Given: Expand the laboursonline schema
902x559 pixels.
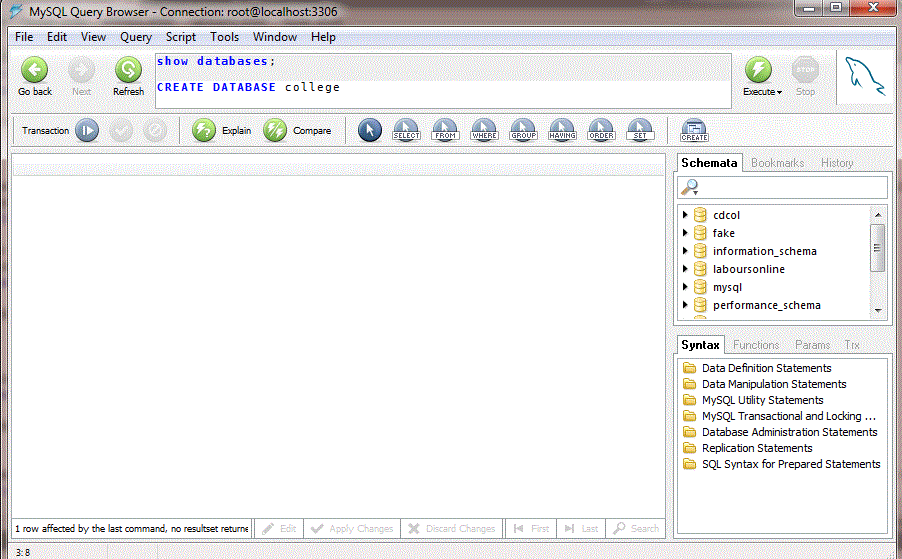Looking at the screenshot, I should point(685,269).
